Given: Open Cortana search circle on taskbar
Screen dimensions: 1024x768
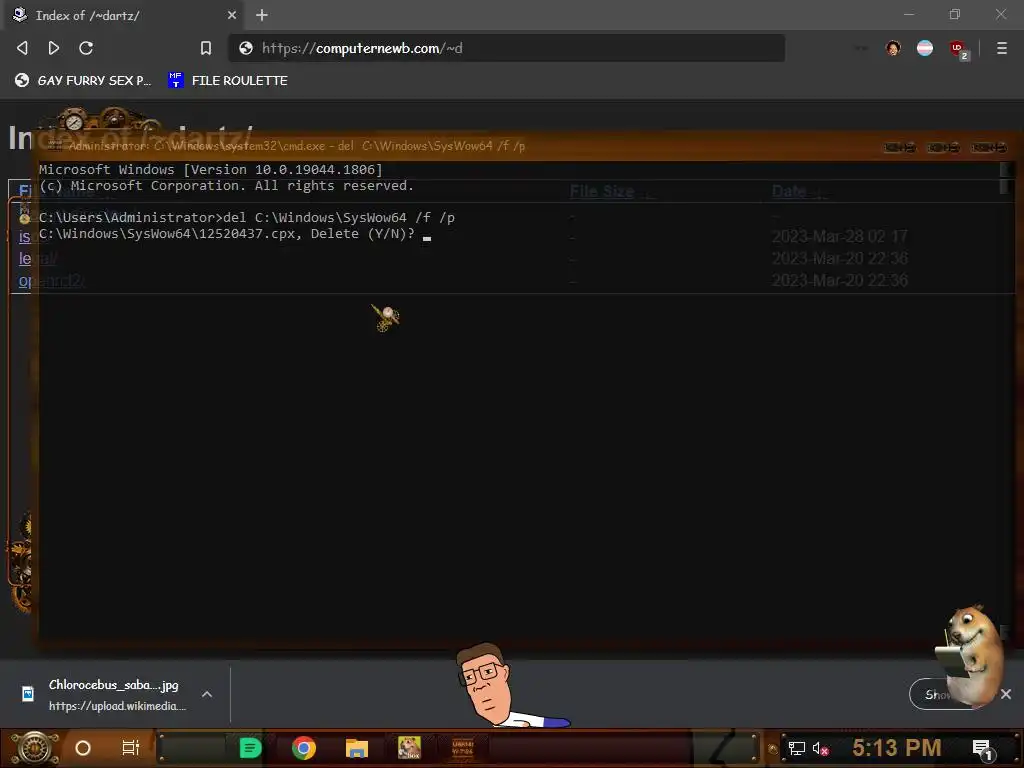Looking at the screenshot, I should tap(83, 748).
